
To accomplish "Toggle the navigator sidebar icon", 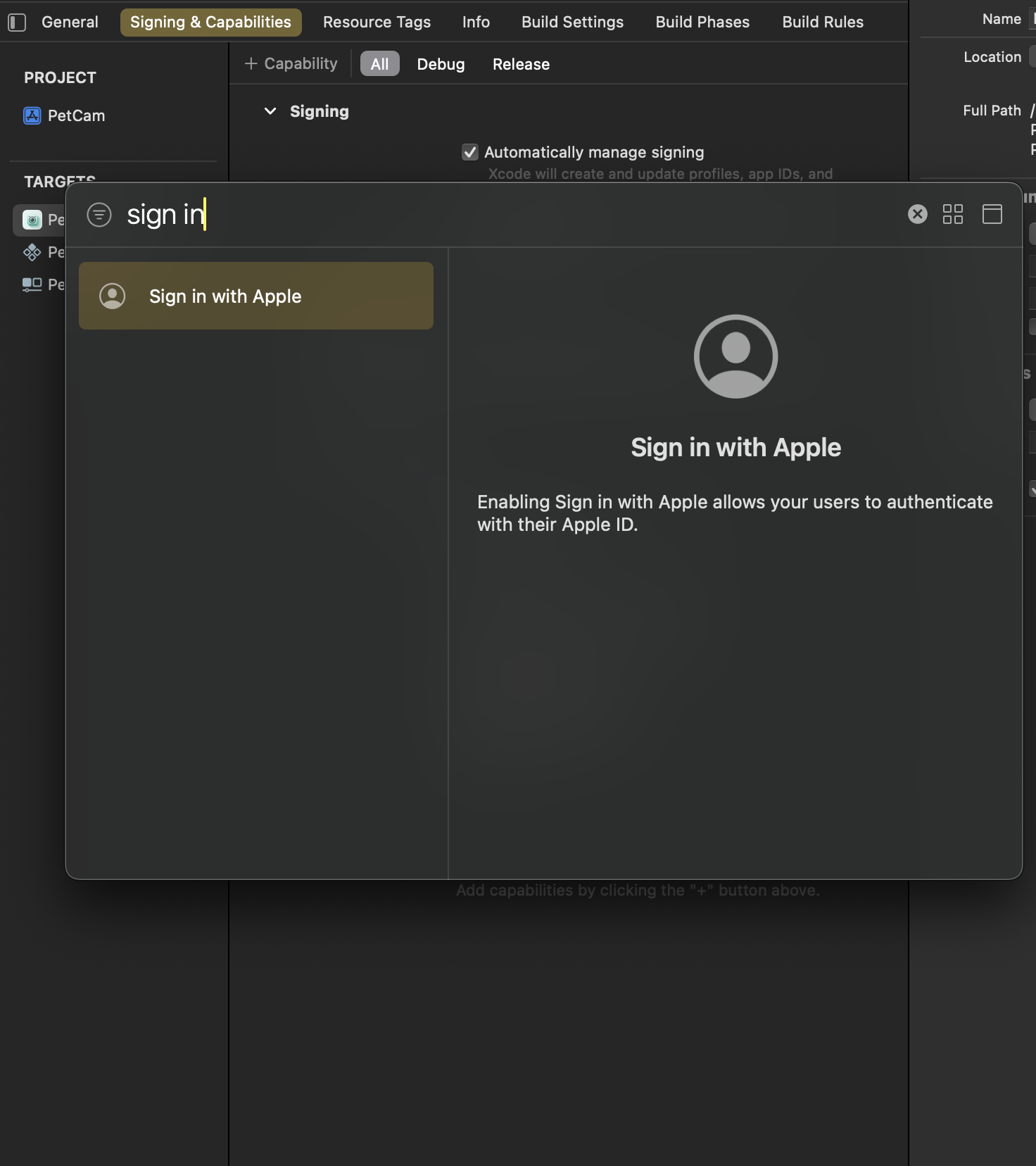I will (x=17, y=23).
